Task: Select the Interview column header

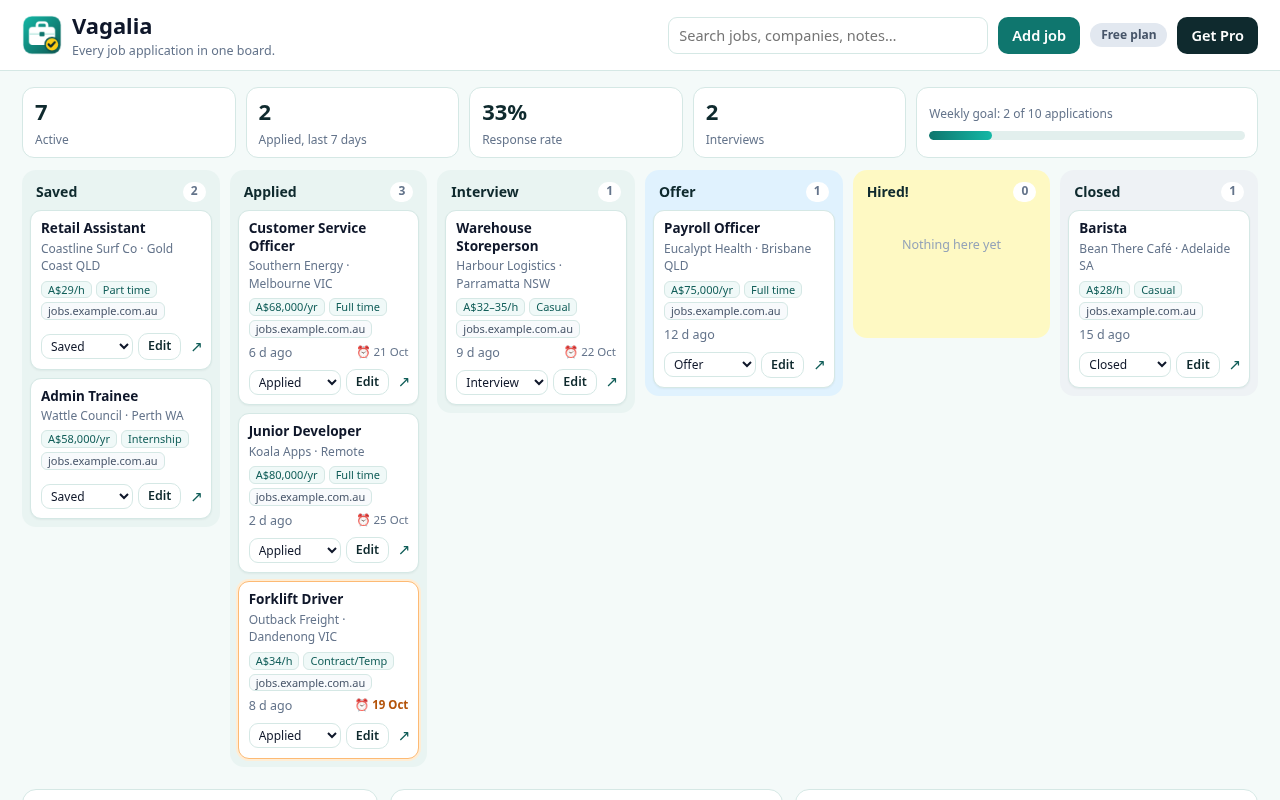Action: [485, 192]
